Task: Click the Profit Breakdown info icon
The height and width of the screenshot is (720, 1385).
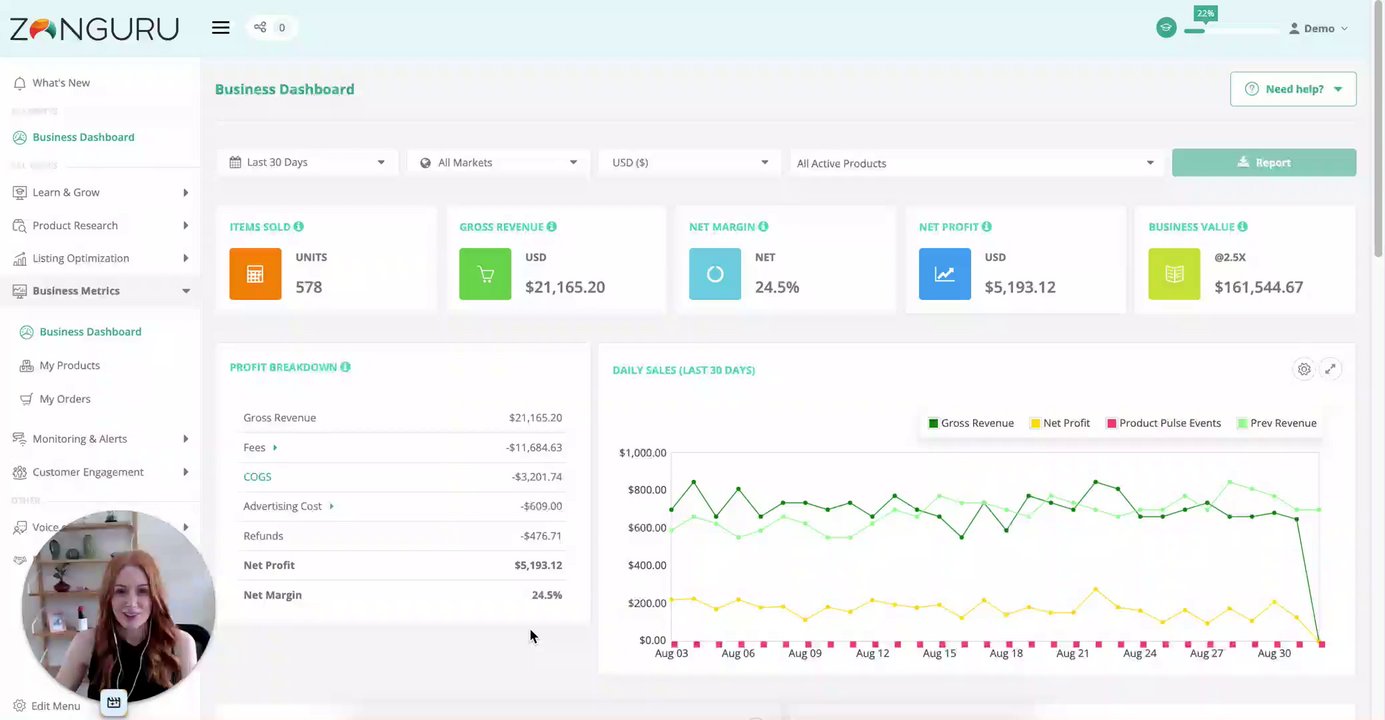Action: [345, 367]
